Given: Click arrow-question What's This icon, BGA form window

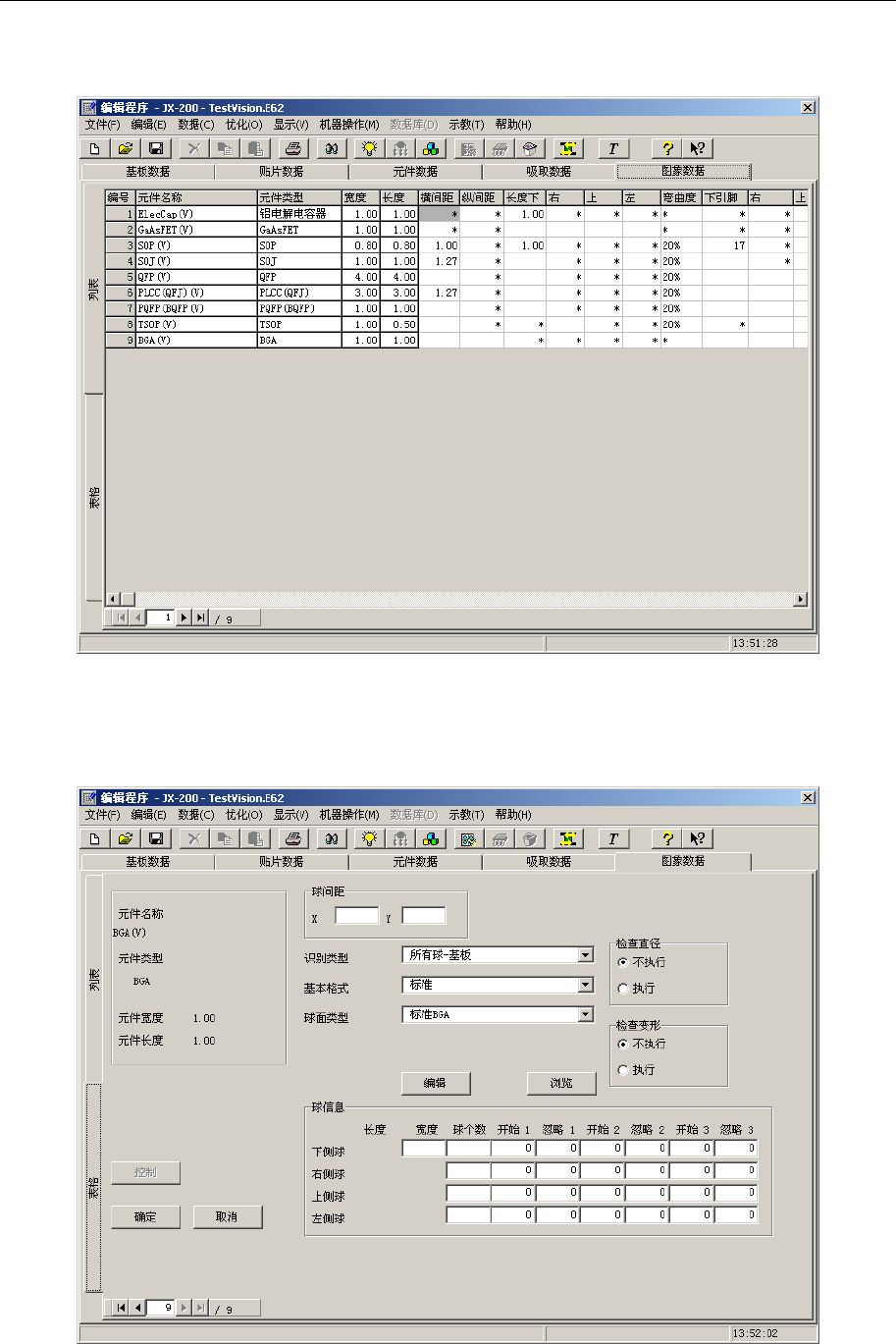Looking at the screenshot, I should pos(697,838).
